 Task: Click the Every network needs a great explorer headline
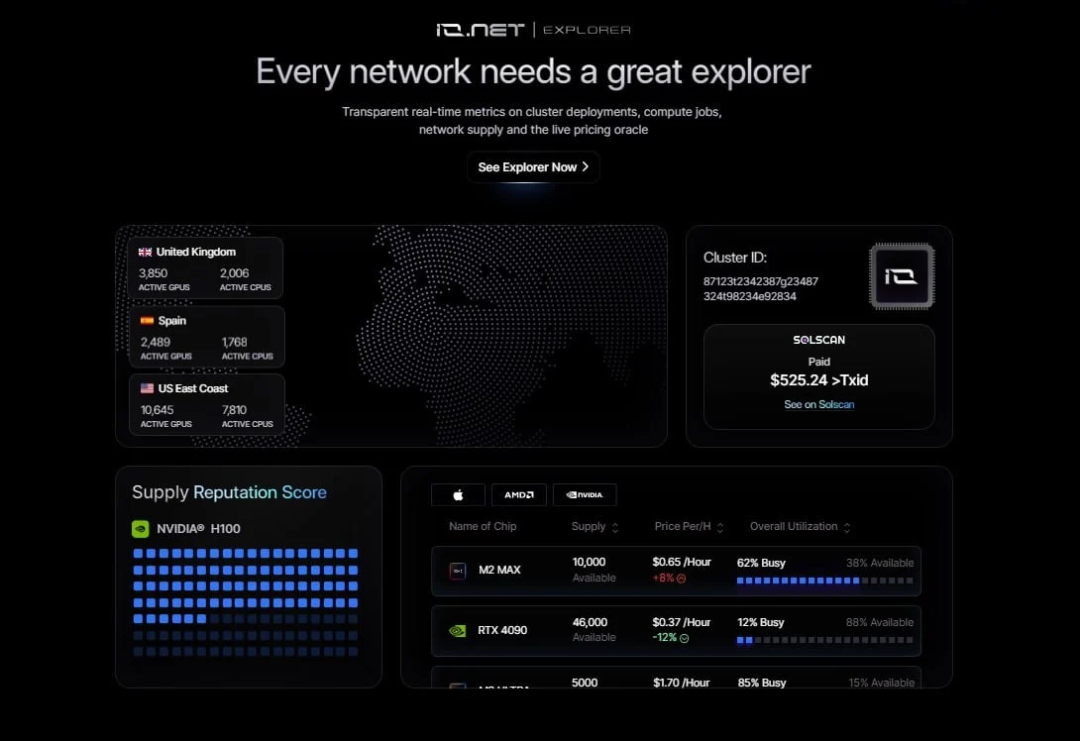point(533,72)
